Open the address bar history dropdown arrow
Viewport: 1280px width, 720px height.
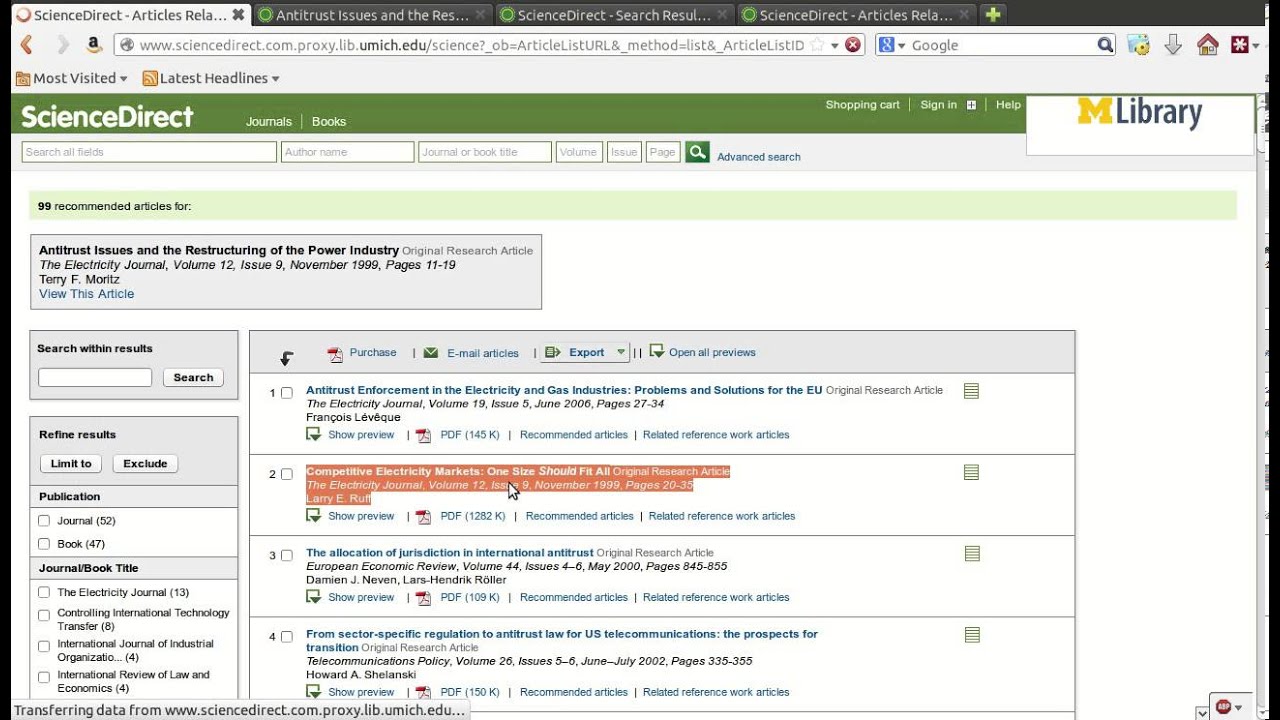835,45
